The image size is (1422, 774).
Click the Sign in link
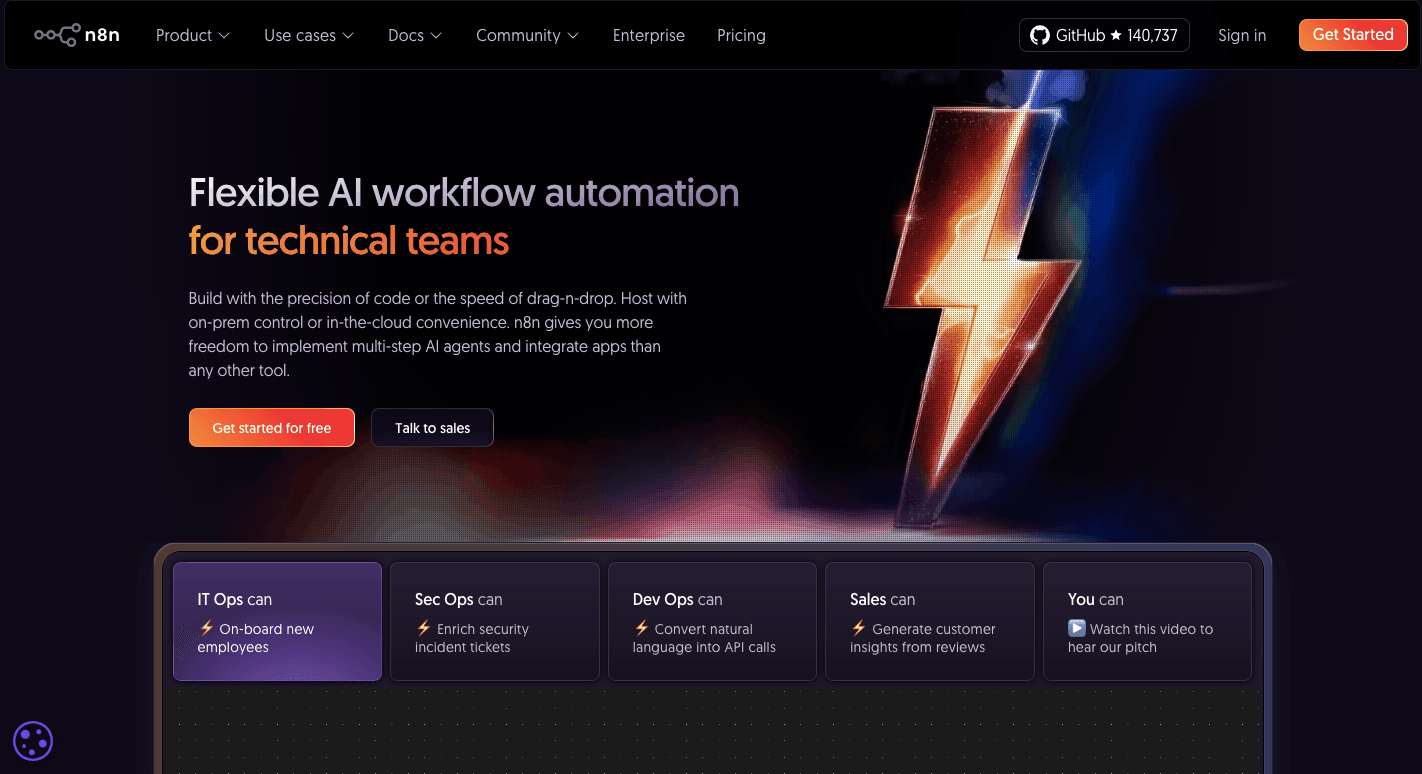pyautogui.click(x=1241, y=35)
